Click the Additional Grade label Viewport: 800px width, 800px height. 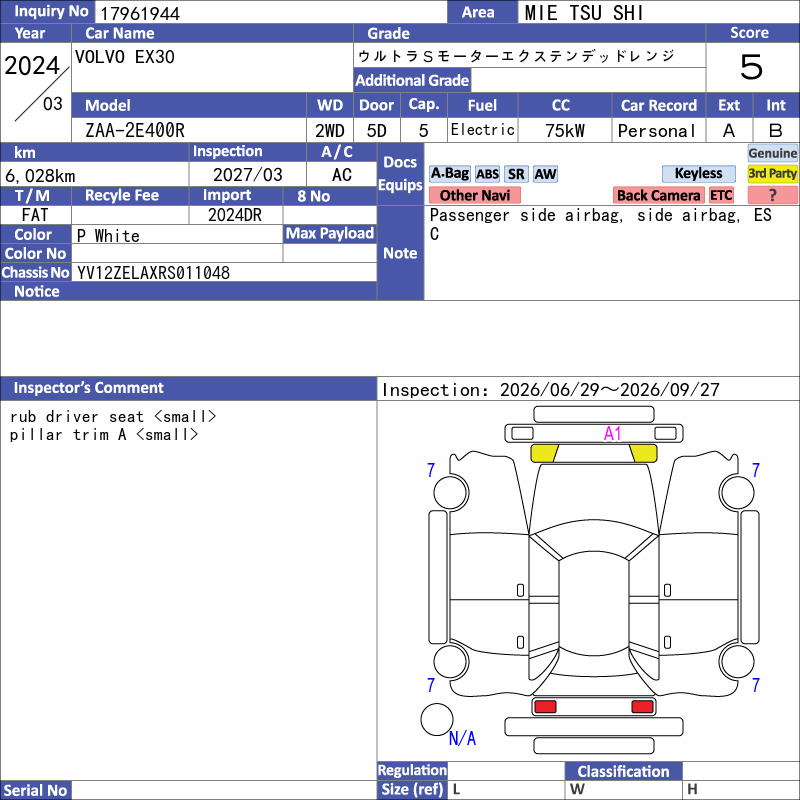412,80
